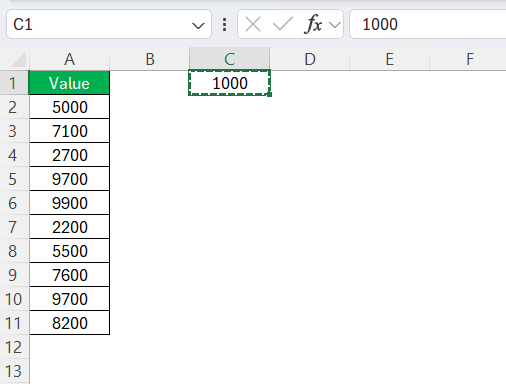Select row 7 header
506x384 pixels.
click(x=14, y=227)
